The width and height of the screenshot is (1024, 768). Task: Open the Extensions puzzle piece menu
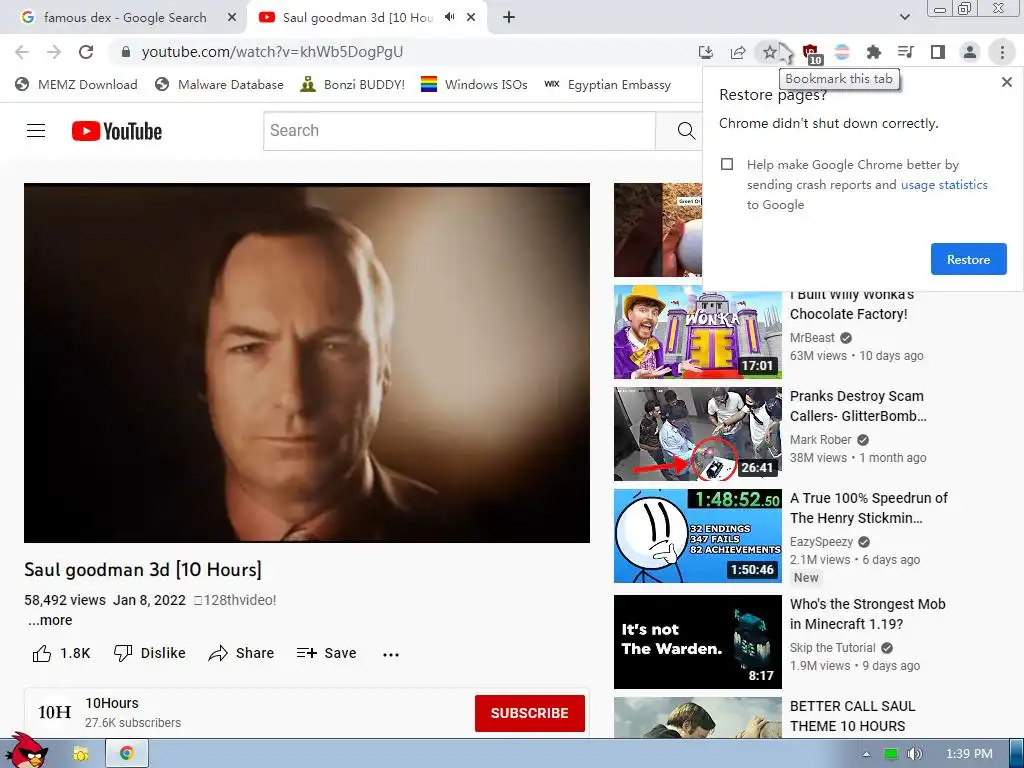pyautogui.click(x=873, y=52)
